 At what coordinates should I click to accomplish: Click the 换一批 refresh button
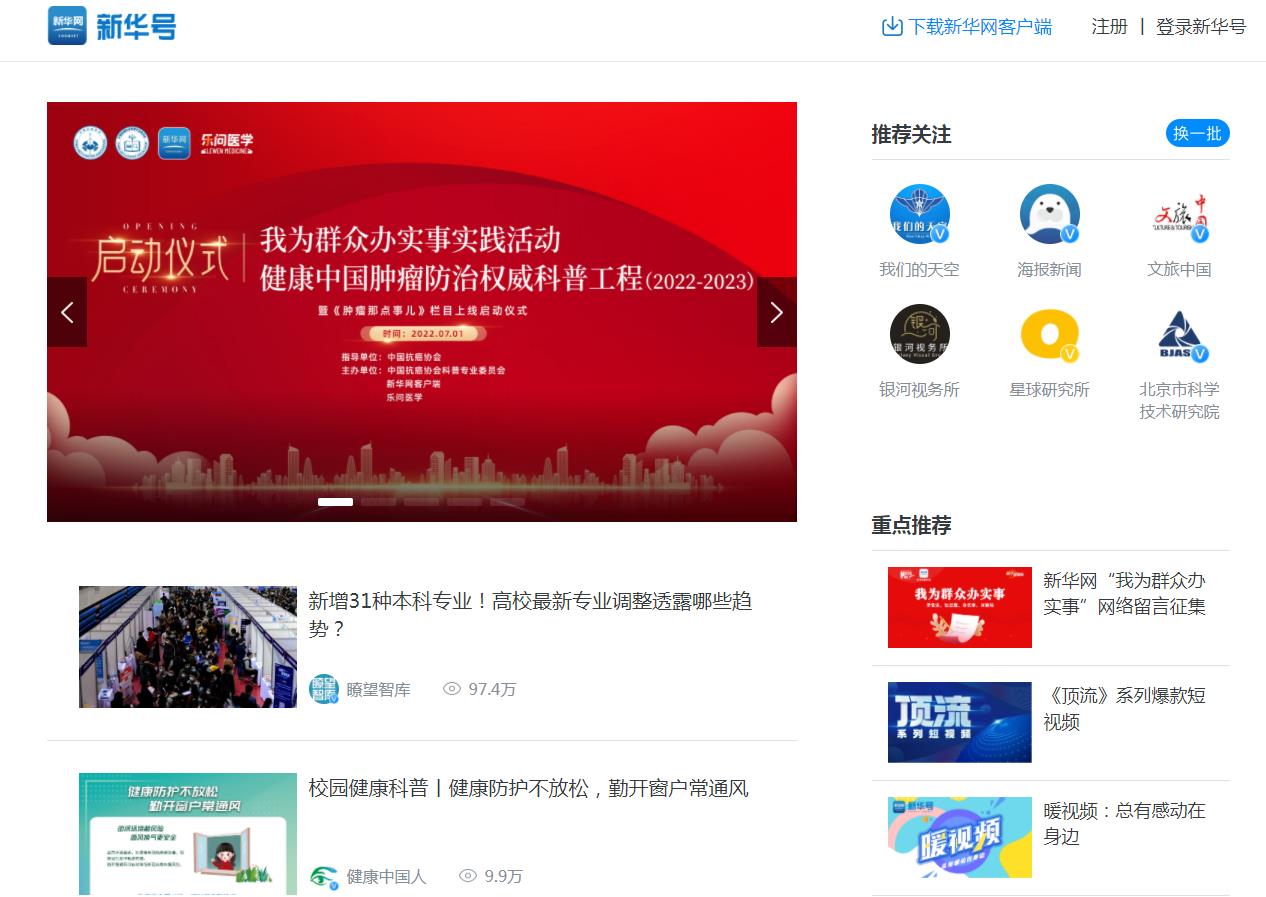pos(1198,133)
